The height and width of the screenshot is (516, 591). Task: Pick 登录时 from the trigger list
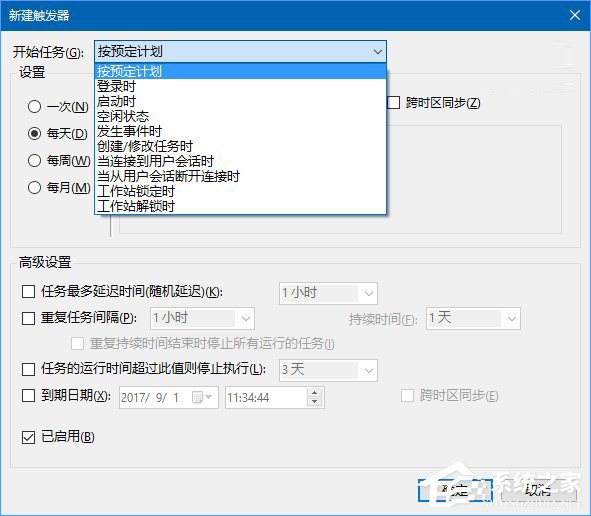tap(240, 86)
